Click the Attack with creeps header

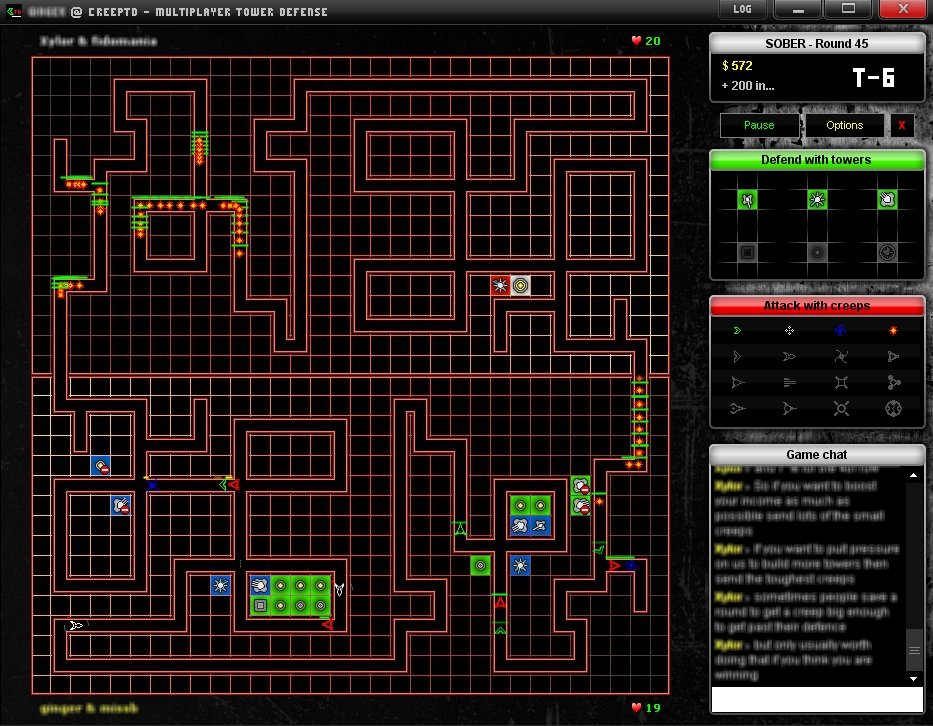[816, 305]
